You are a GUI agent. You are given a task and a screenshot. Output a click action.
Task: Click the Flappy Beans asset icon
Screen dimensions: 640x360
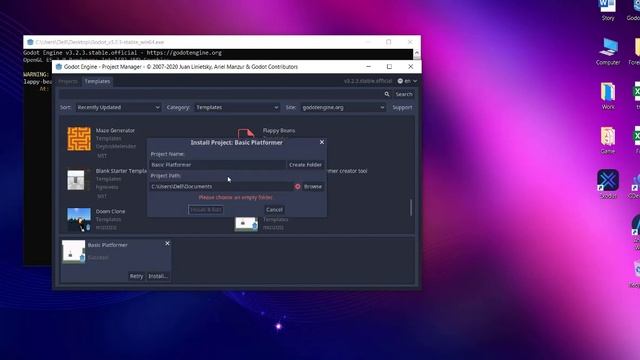[246, 133]
